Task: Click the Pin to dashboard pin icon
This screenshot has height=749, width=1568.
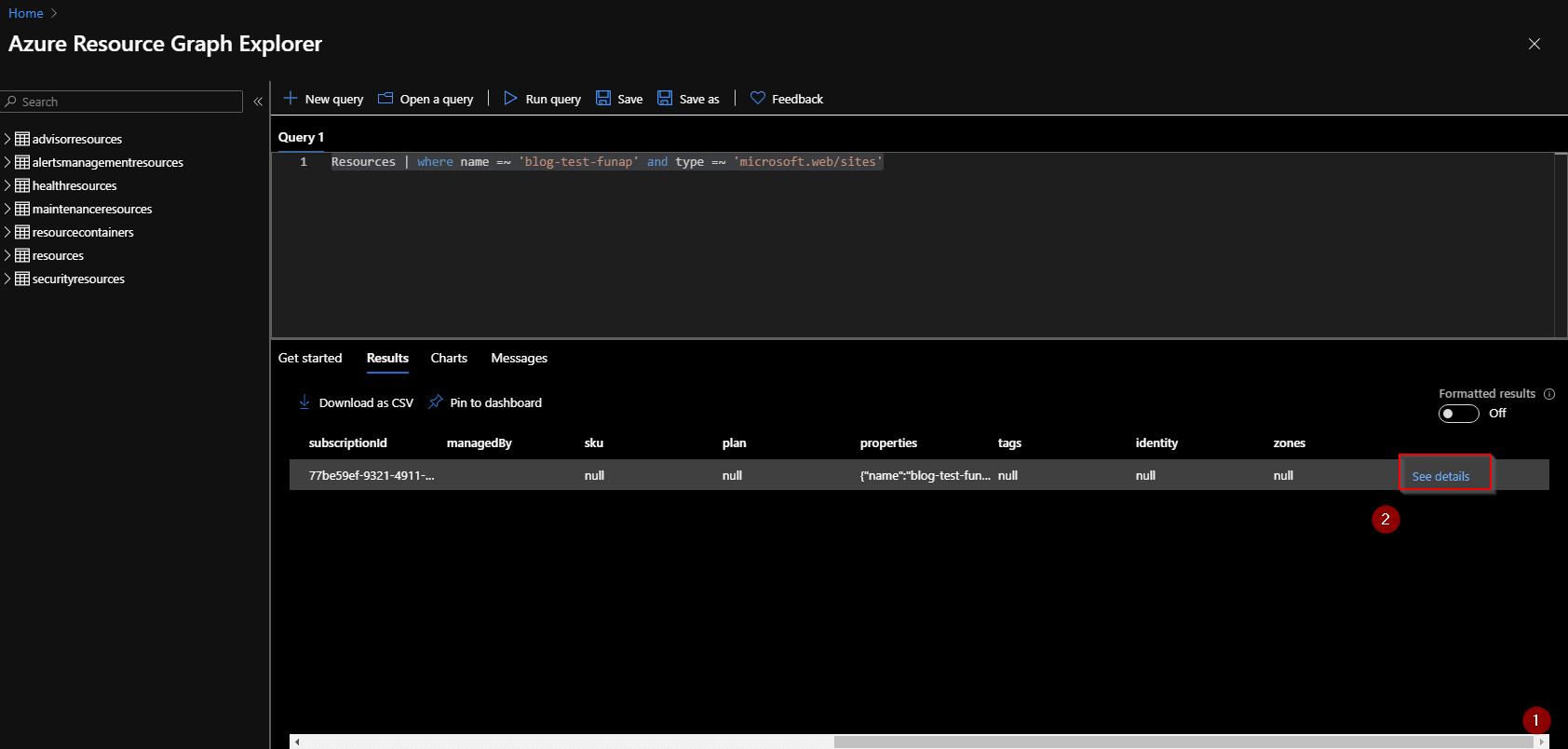Action: [x=435, y=402]
